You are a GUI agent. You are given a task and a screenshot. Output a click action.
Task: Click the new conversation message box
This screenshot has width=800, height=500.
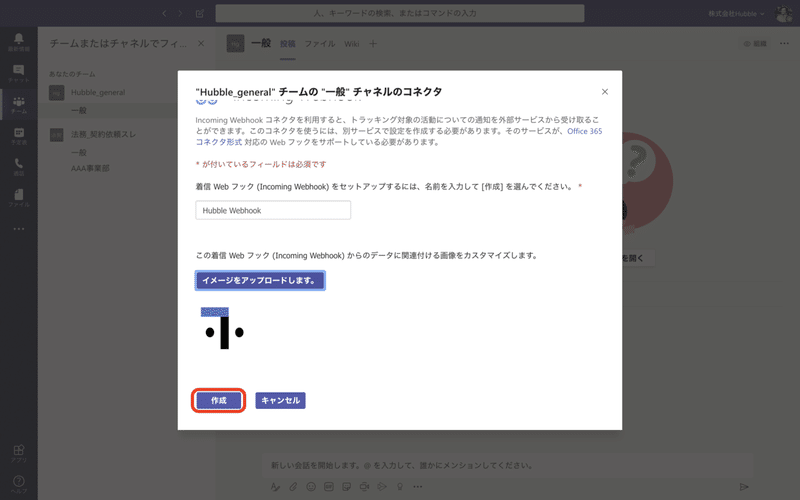[x=508, y=465]
